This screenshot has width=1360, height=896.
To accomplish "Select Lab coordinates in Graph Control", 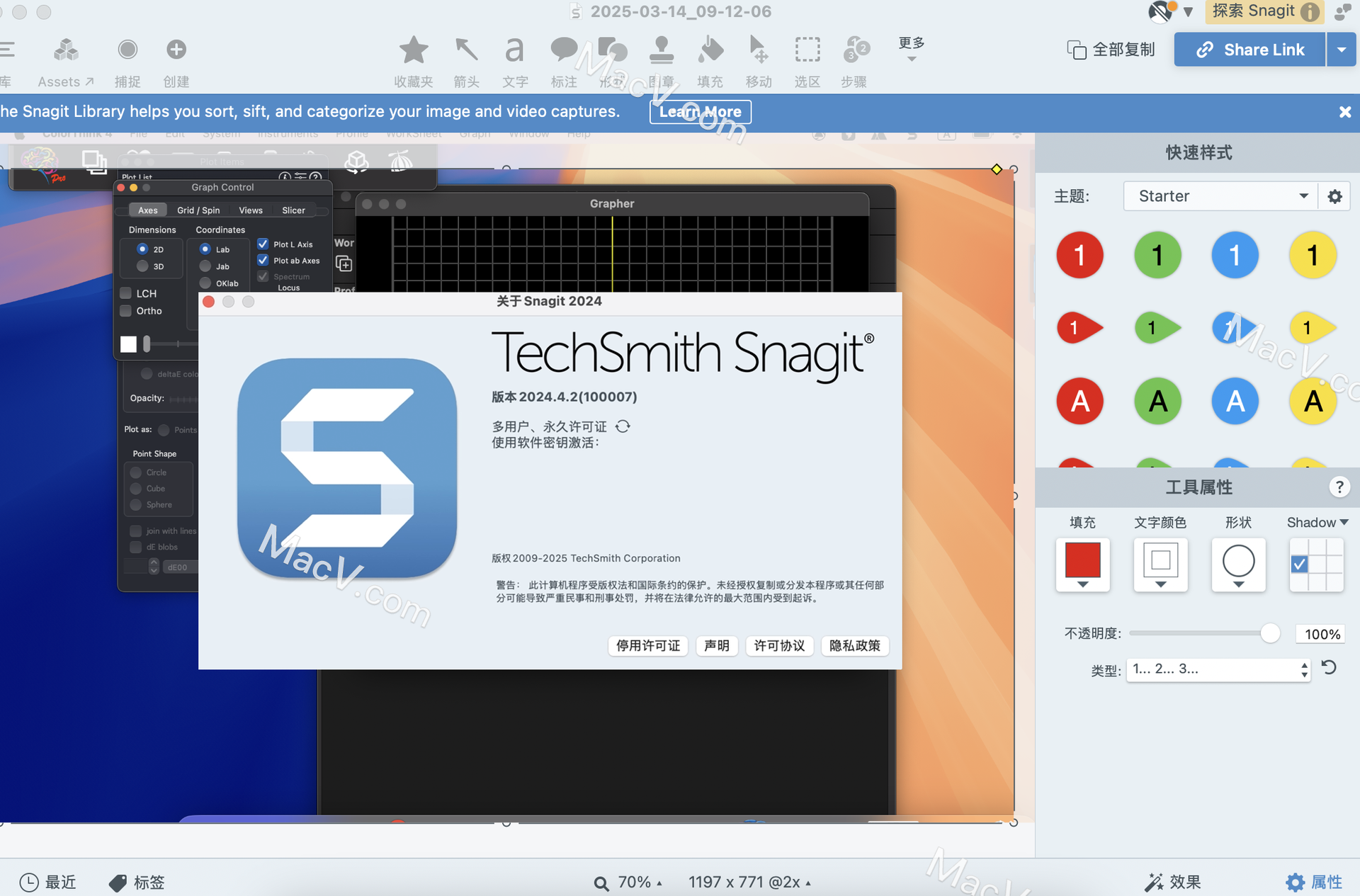I will pyautogui.click(x=205, y=249).
